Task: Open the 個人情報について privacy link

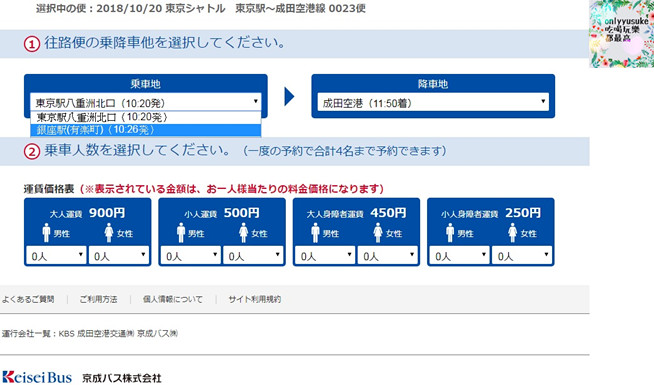Action: (173, 299)
